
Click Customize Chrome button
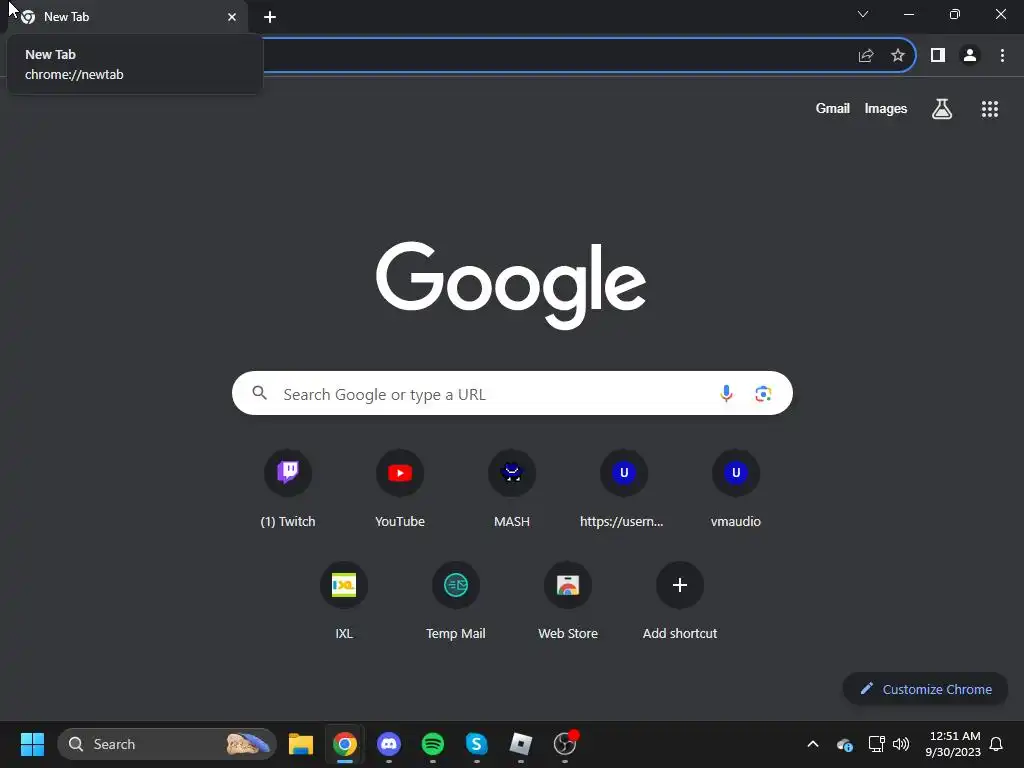925,689
